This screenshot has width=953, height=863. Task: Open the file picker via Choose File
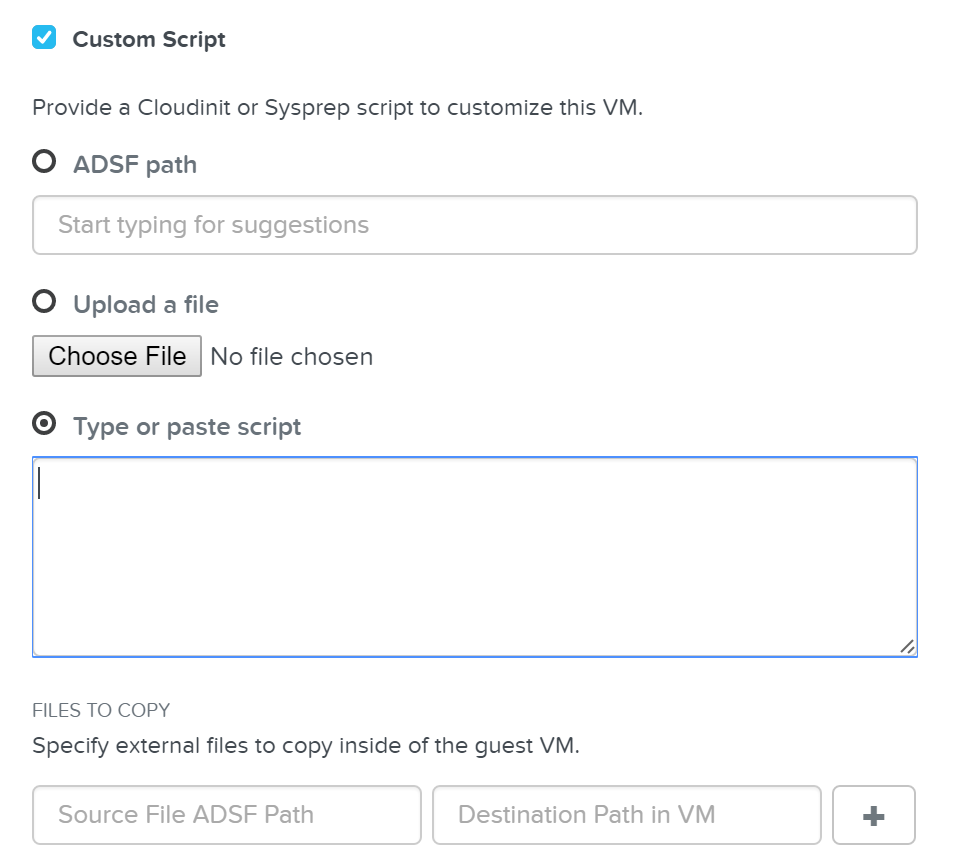tap(116, 355)
